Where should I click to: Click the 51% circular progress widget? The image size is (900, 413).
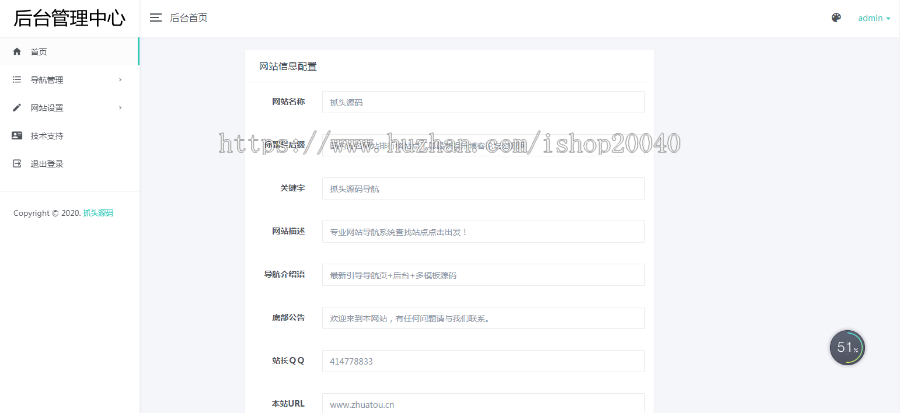[847, 348]
